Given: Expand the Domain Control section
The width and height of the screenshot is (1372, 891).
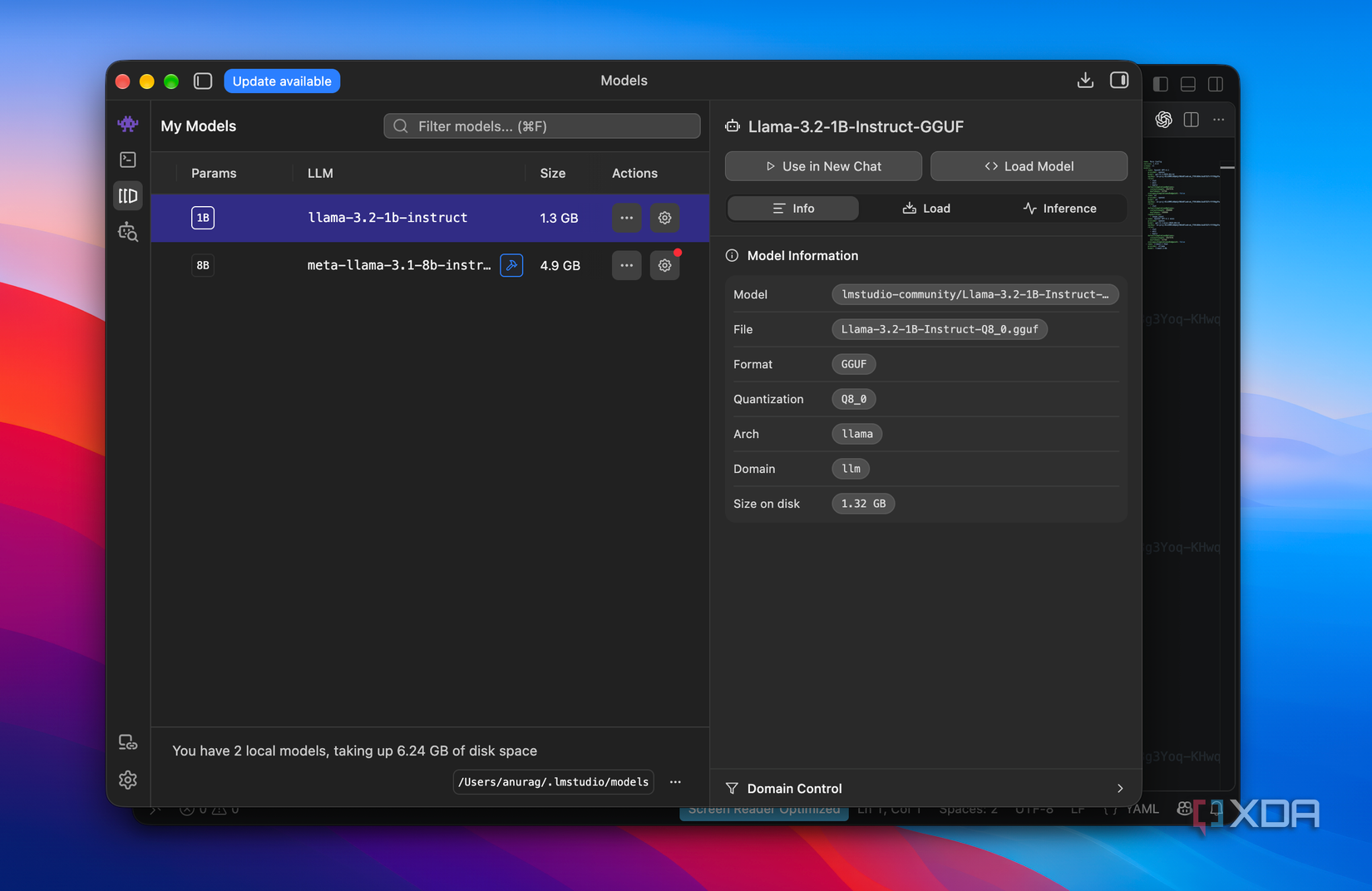Looking at the screenshot, I should [x=925, y=788].
